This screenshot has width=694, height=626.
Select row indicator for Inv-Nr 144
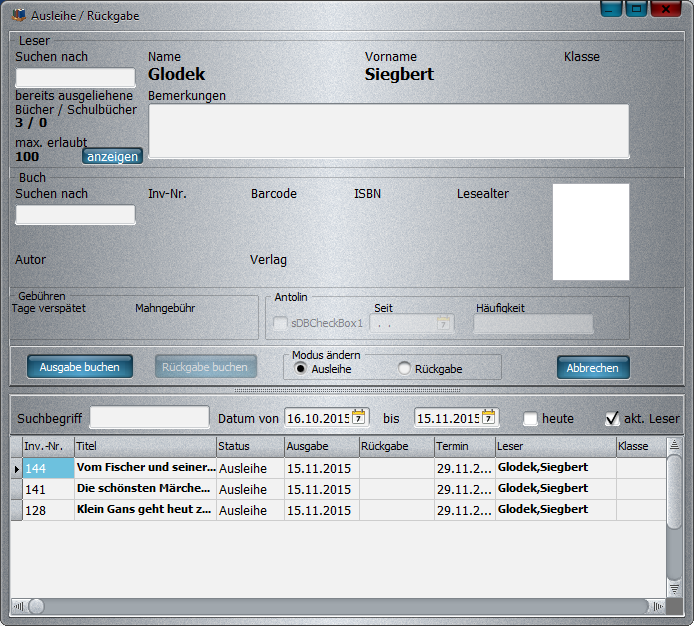16,468
